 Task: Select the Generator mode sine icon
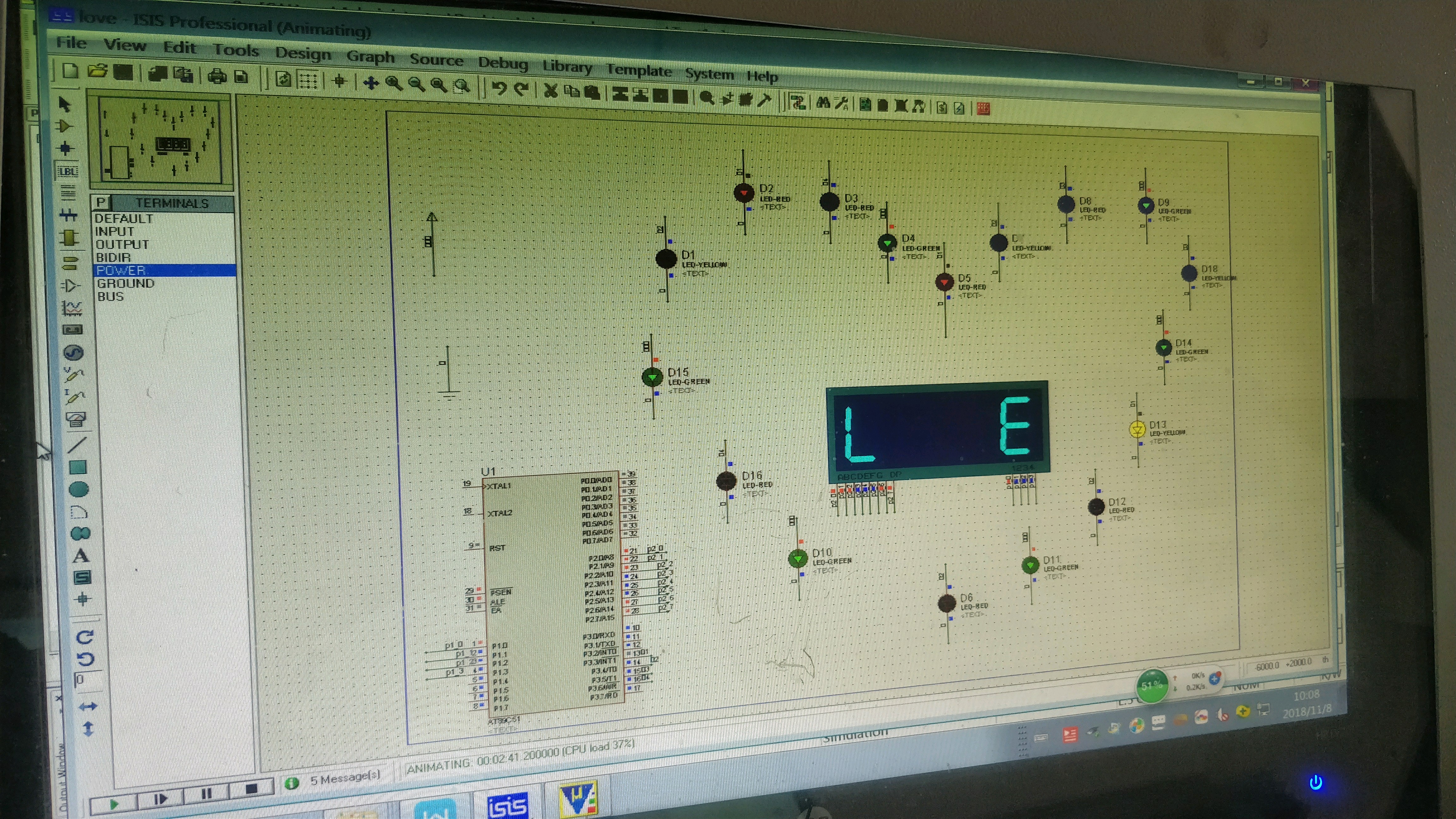(x=74, y=353)
